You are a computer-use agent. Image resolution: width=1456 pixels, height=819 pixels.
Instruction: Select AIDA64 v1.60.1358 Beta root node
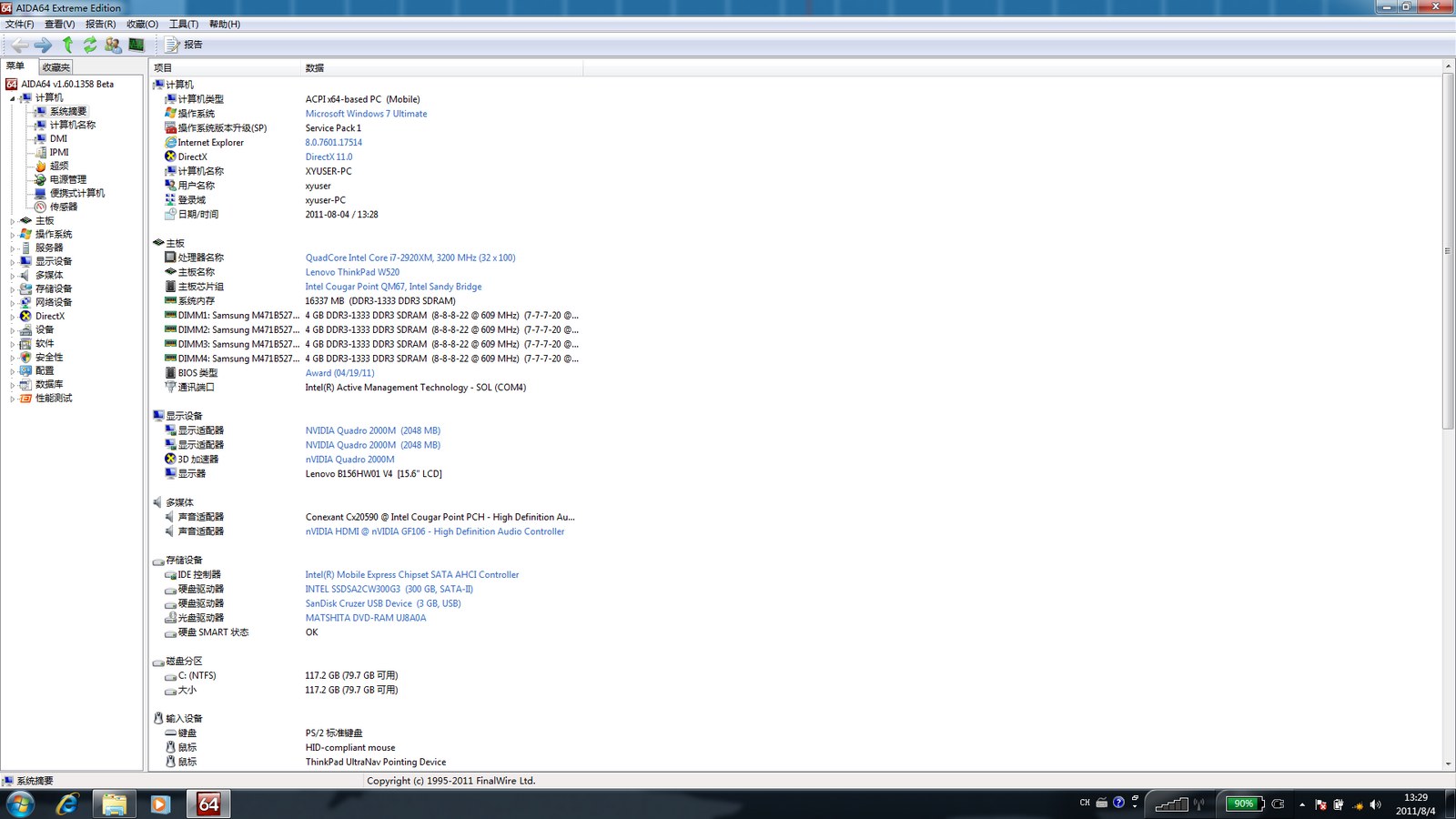pos(67,84)
